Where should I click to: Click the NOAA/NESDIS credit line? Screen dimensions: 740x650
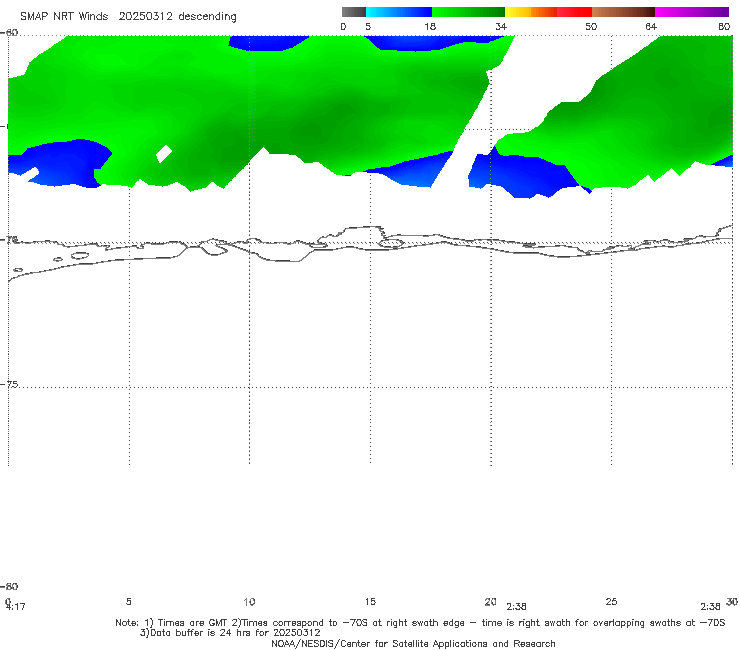click(x=413, y=644)
